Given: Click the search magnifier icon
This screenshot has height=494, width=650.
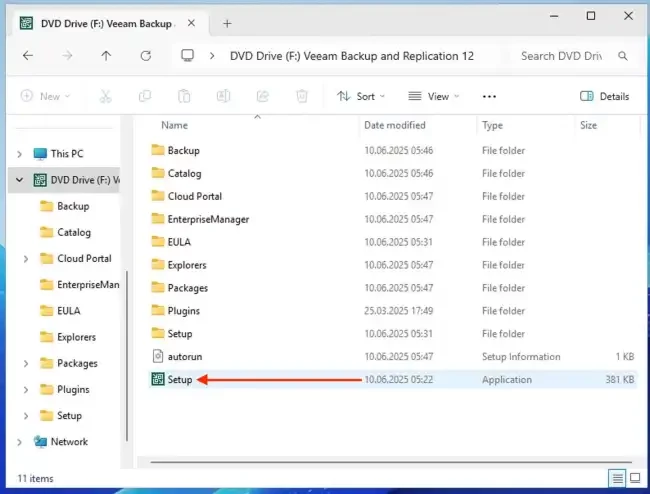Looking at the screenshot, I should point(623,56).
